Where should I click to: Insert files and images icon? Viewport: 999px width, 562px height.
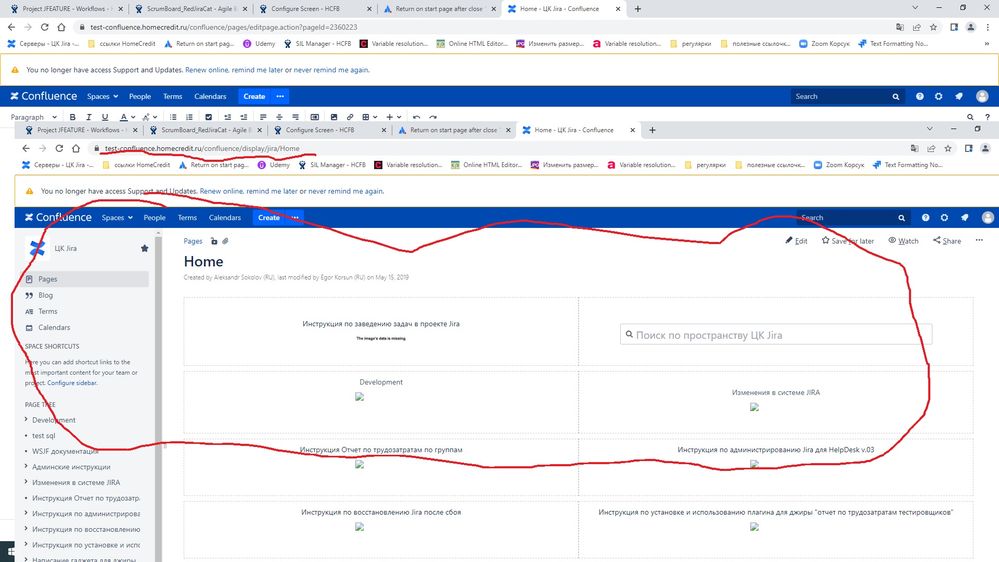click(334, 117)
